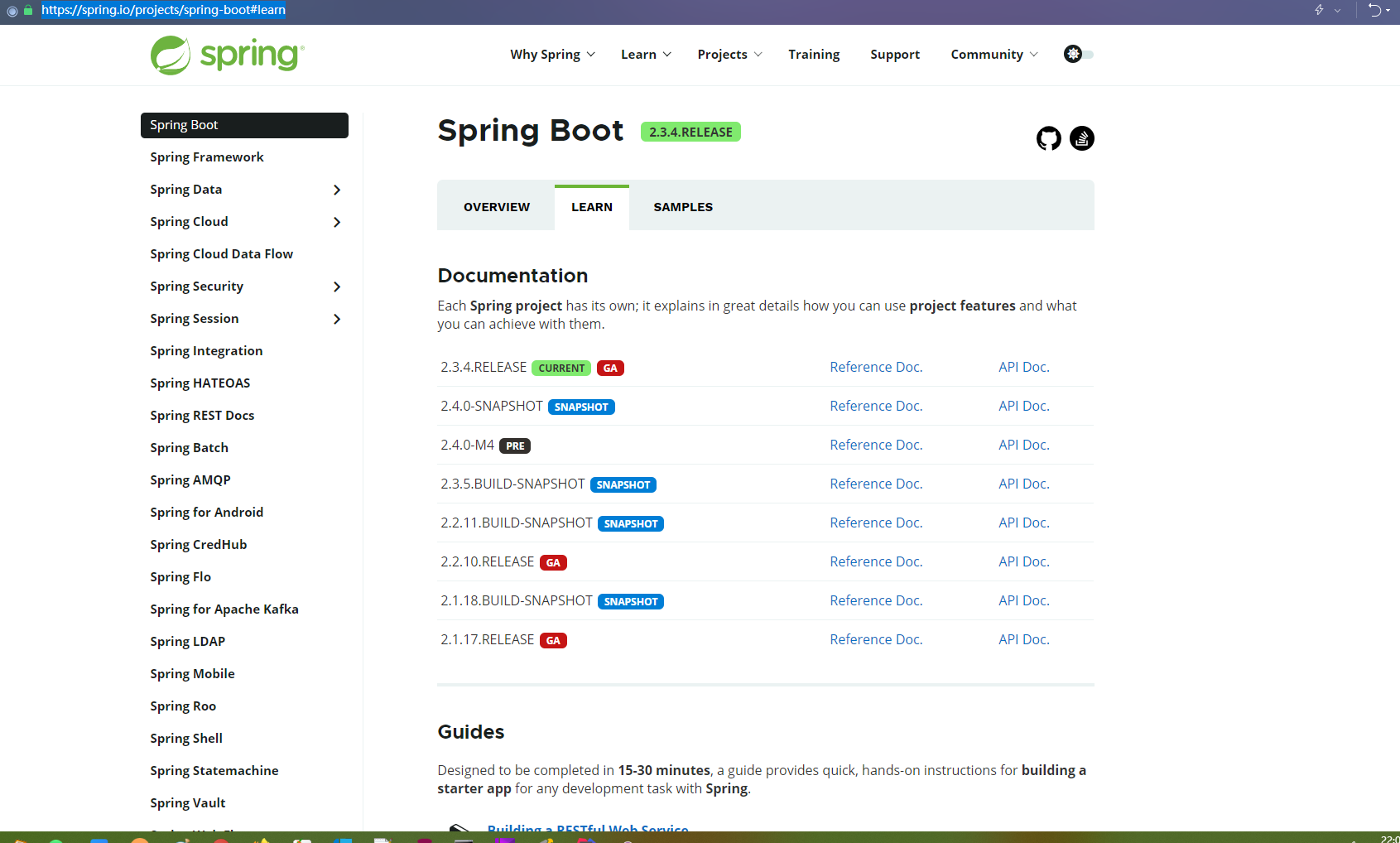Open Spring Vault in sidebar
This screenshot has height=843, width=1400.
[188, 803]
